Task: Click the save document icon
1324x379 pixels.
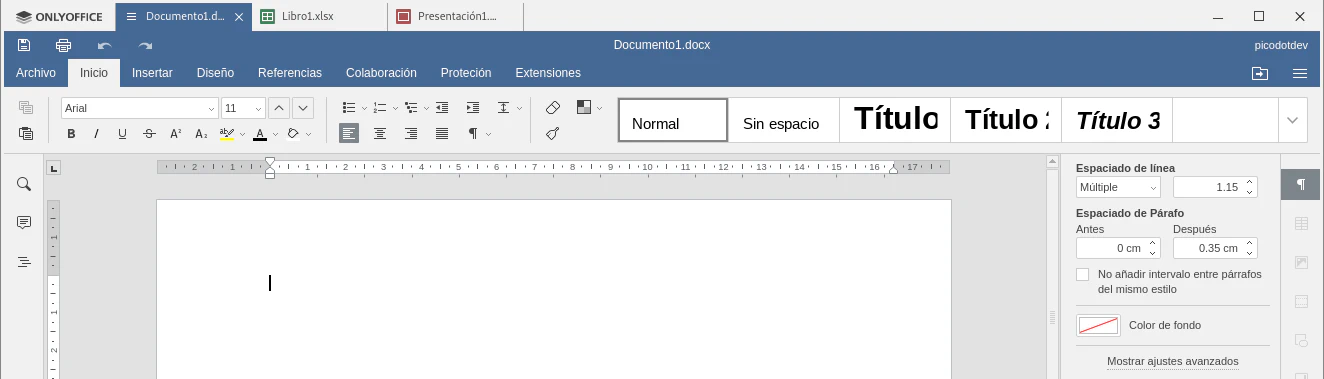Action: pos(24,45)
